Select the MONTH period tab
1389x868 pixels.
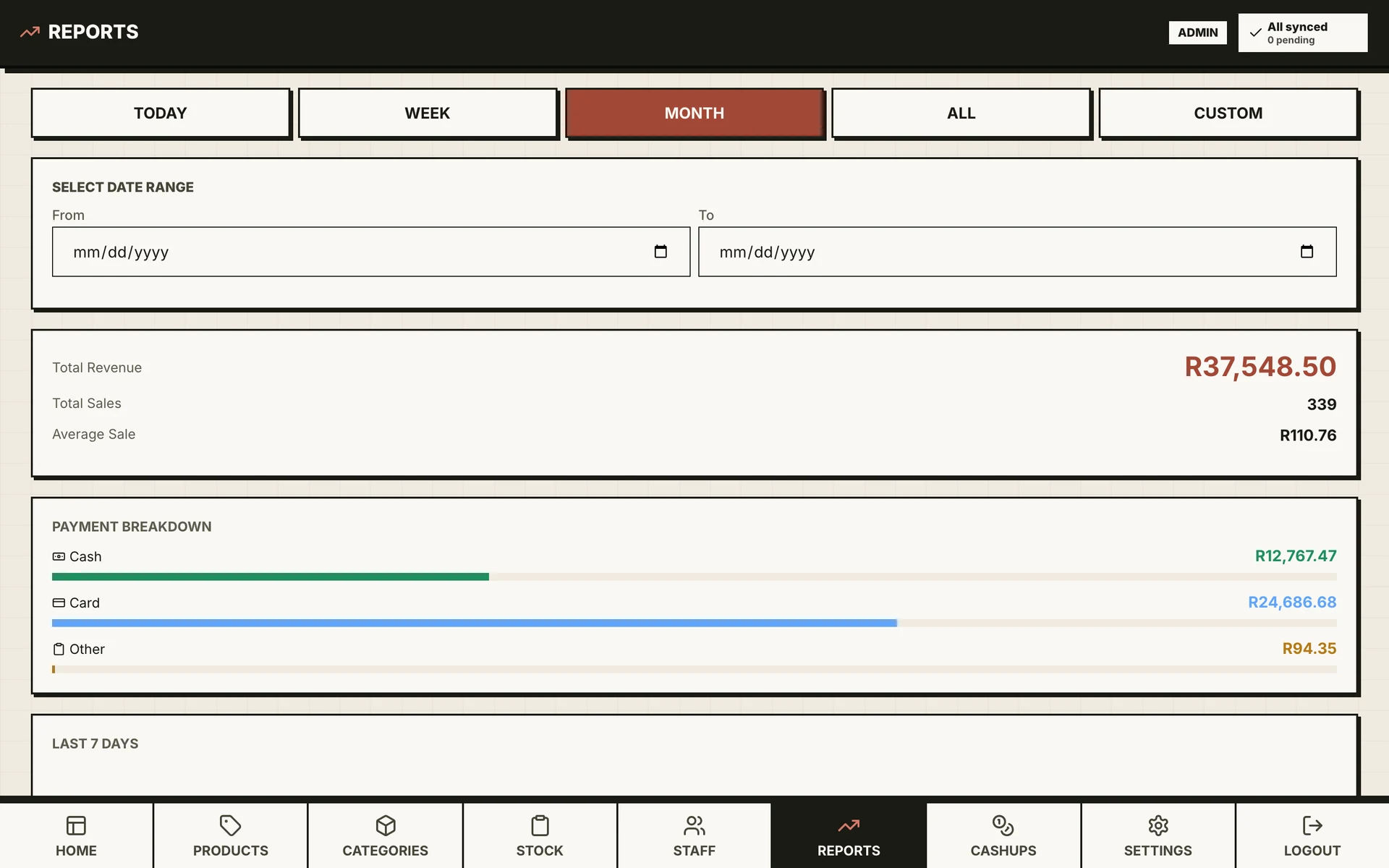[694, 113]
